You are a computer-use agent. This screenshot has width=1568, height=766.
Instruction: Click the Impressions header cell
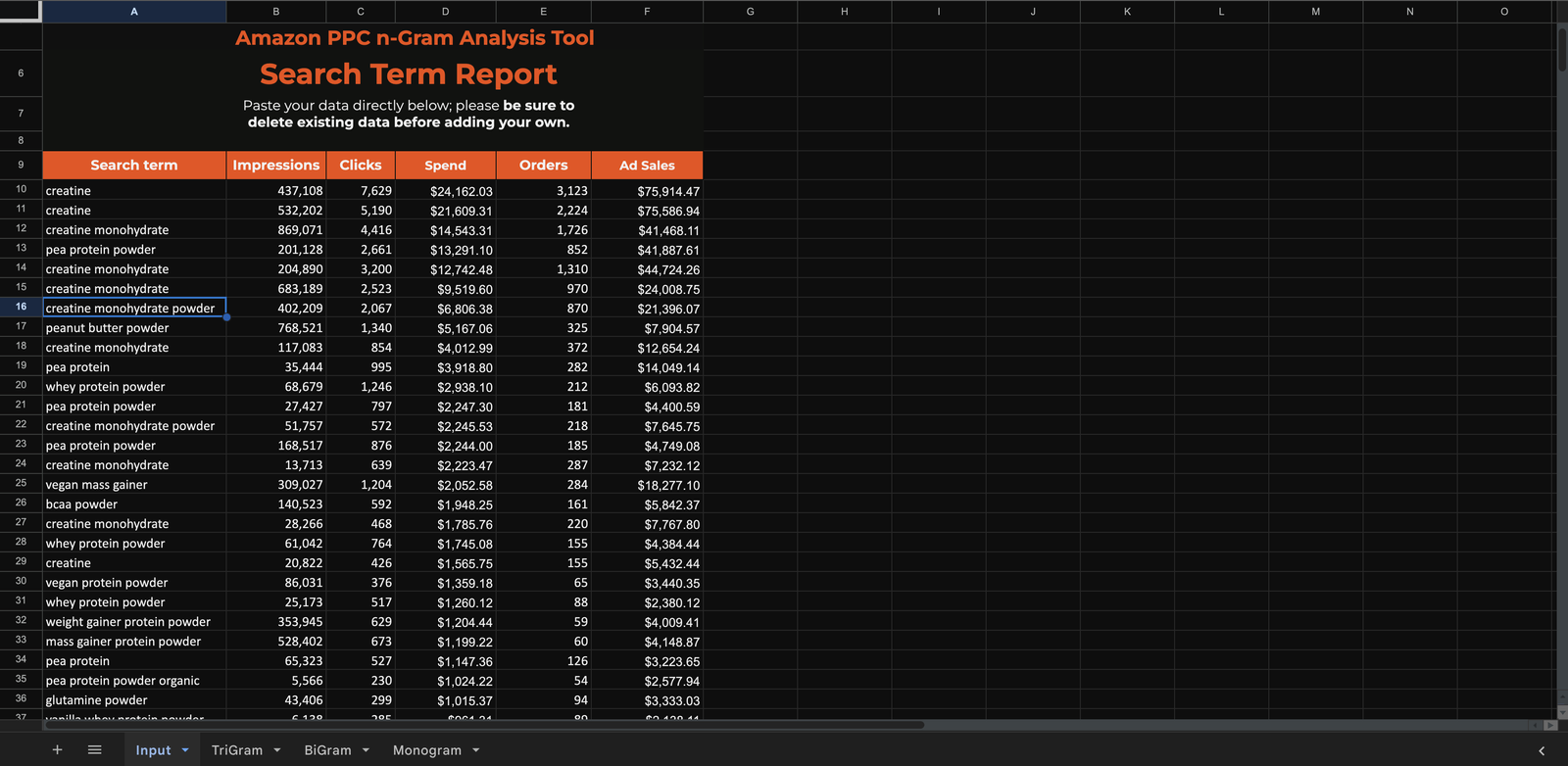pos(275,165)
